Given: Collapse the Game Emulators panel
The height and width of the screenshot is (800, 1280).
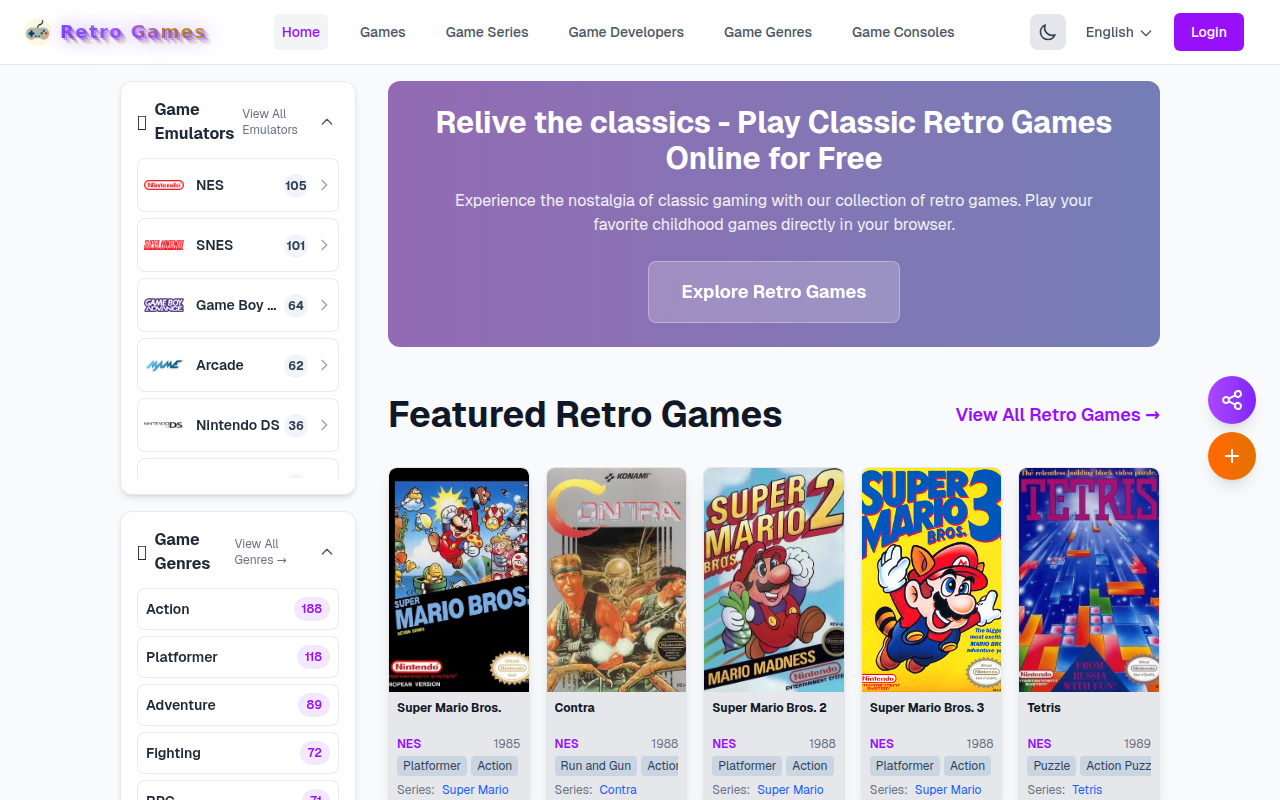Looking at the screenshot, I should click(327, 122).
